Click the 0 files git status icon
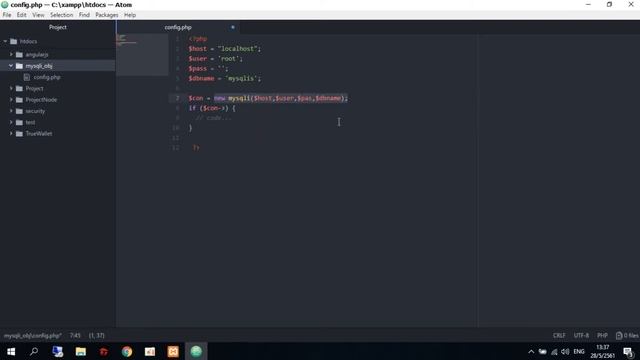The image size is (640, 360). tap(627, 336)
